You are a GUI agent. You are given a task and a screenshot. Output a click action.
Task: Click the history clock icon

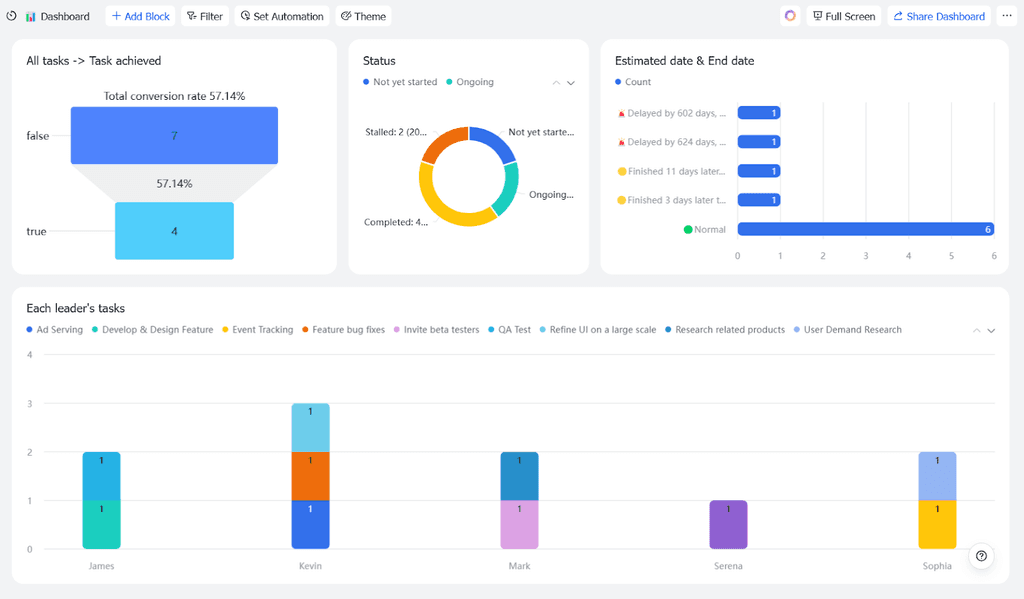(11, 16)
